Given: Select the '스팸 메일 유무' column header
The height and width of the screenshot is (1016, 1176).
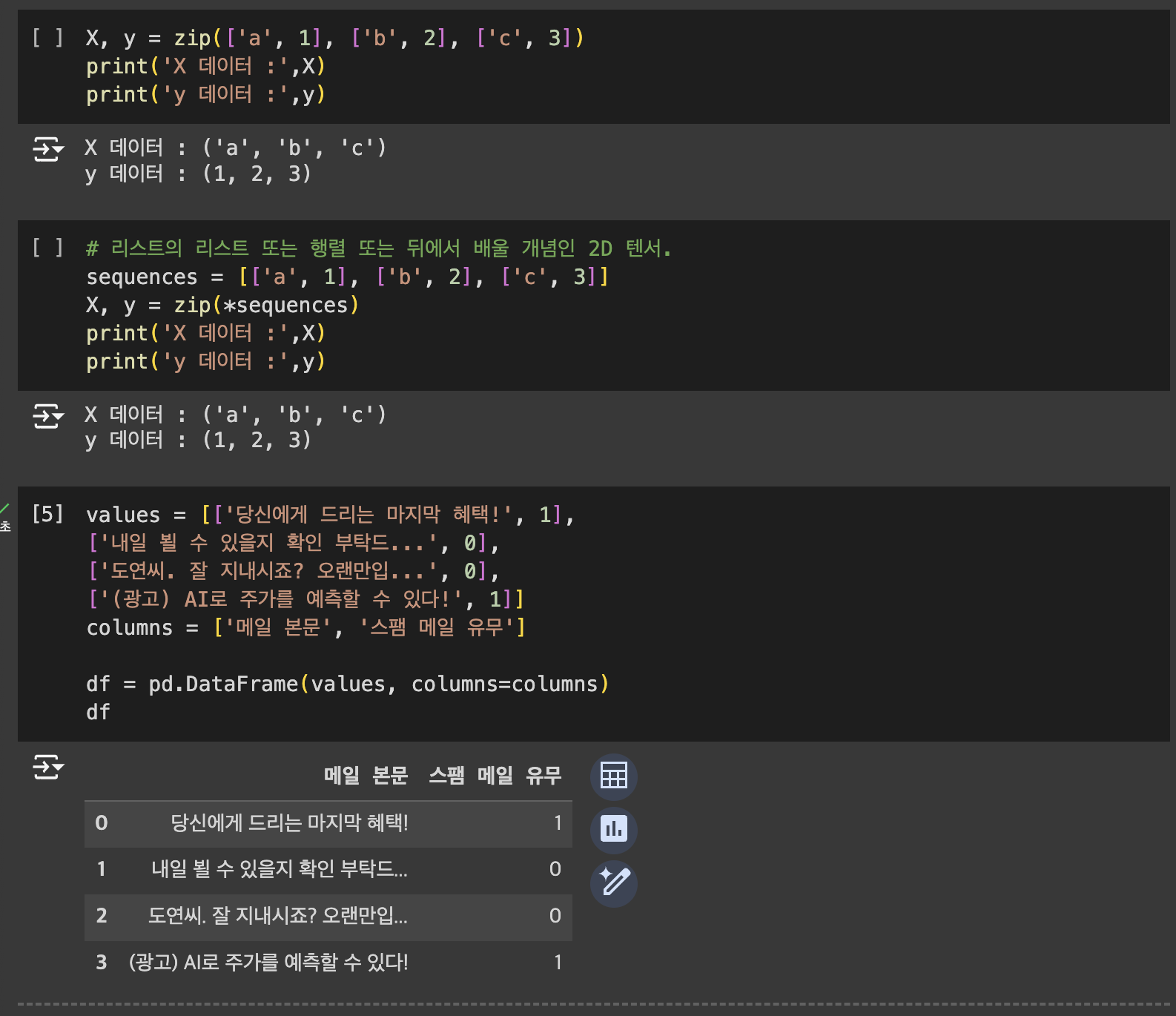Looking at the screenshot, I should (x=495, y=776).
